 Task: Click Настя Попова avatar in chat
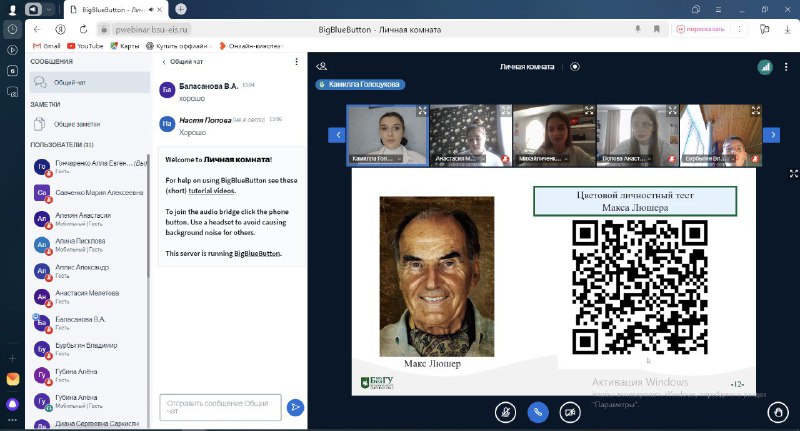[x=167, y=123]
